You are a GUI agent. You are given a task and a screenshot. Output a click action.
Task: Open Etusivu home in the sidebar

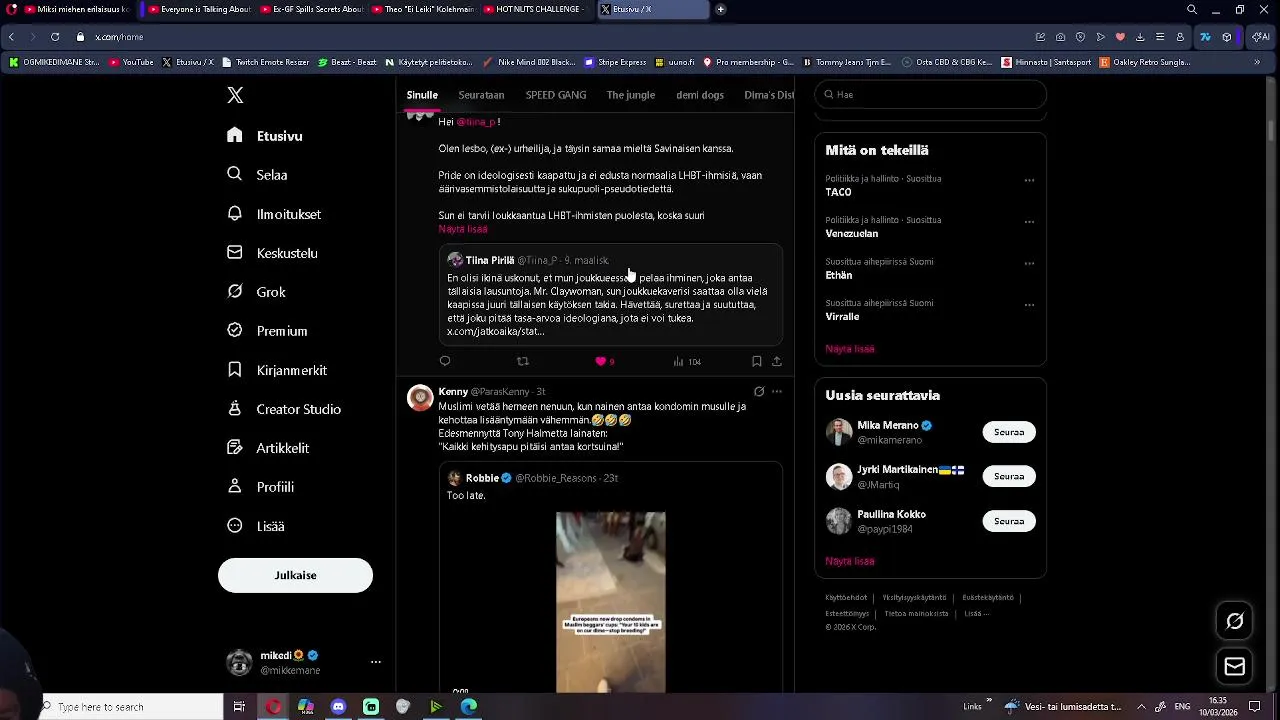[265, 136]
